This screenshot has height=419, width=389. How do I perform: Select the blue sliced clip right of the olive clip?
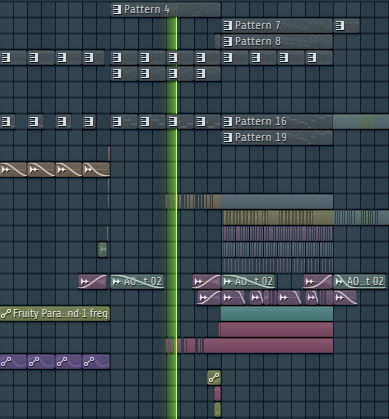(x=361, y=218)
